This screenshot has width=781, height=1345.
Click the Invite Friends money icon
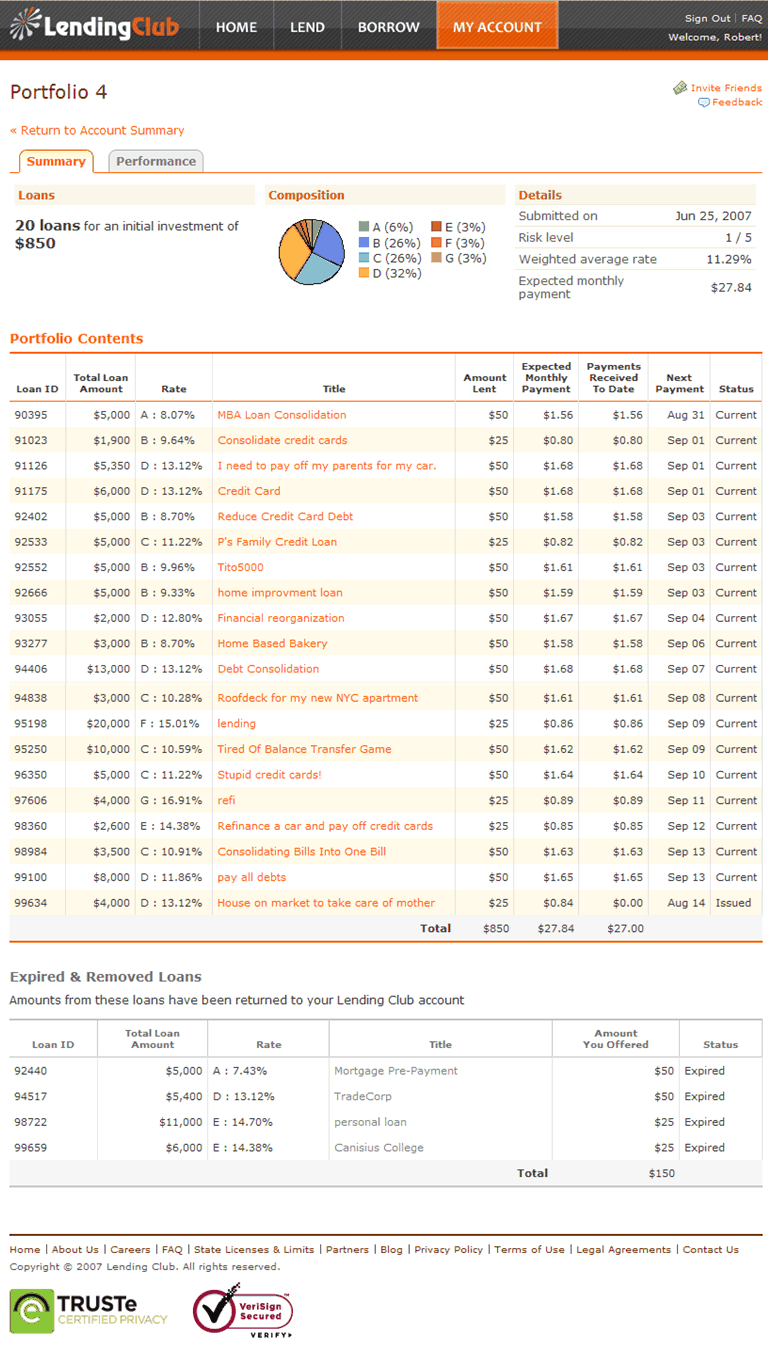click(680, 88)
